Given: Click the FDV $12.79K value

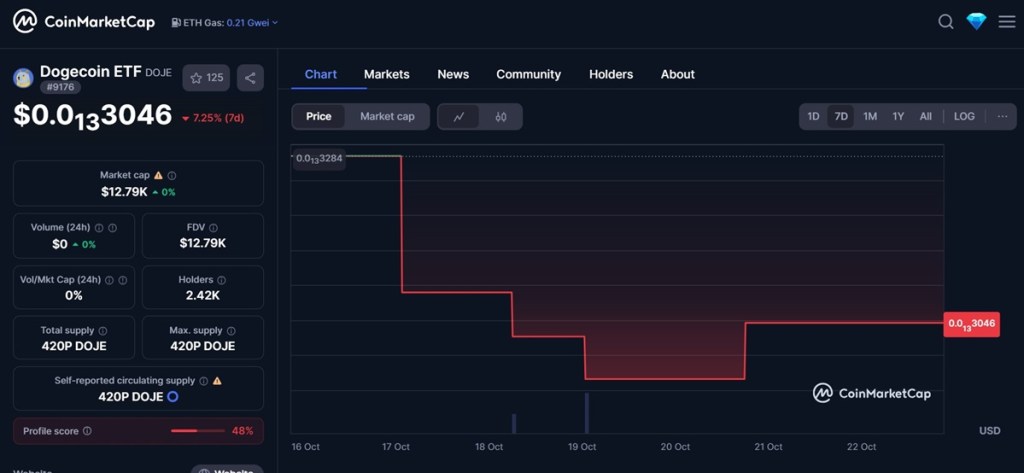Looking at the screenshot, I should pyautogui.click(x=202, y=244).
